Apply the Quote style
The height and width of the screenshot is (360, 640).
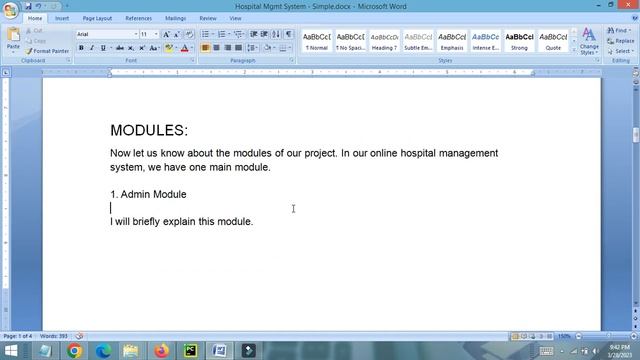click(553, 41)
